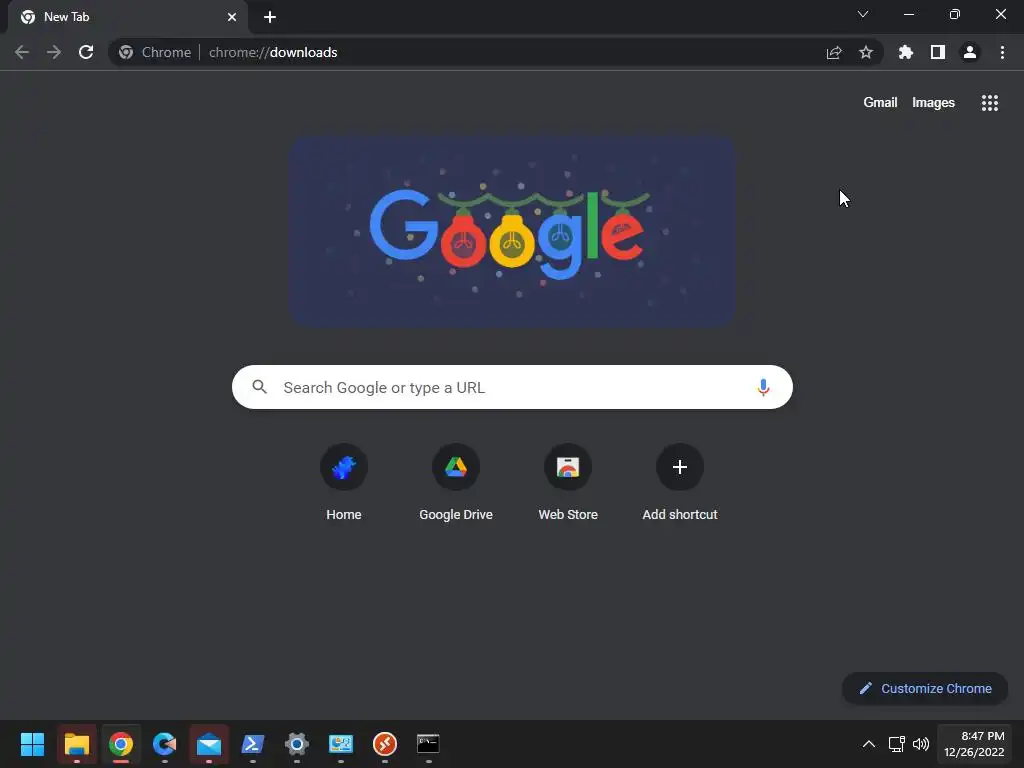
Task: Open the clock showing 8:47 PM
Action: pos(974,744)
